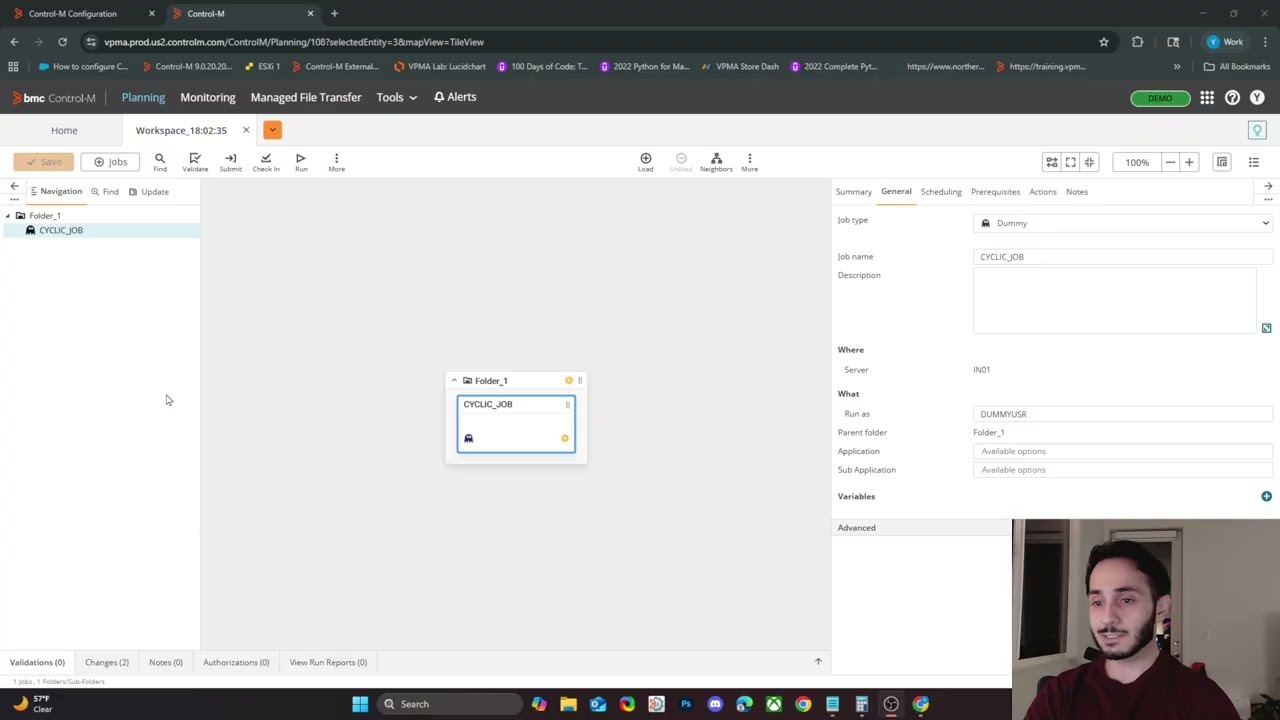1280x720 pixels.
Task: Submit the workspace using the Submit icon
Action: (230, 162)
